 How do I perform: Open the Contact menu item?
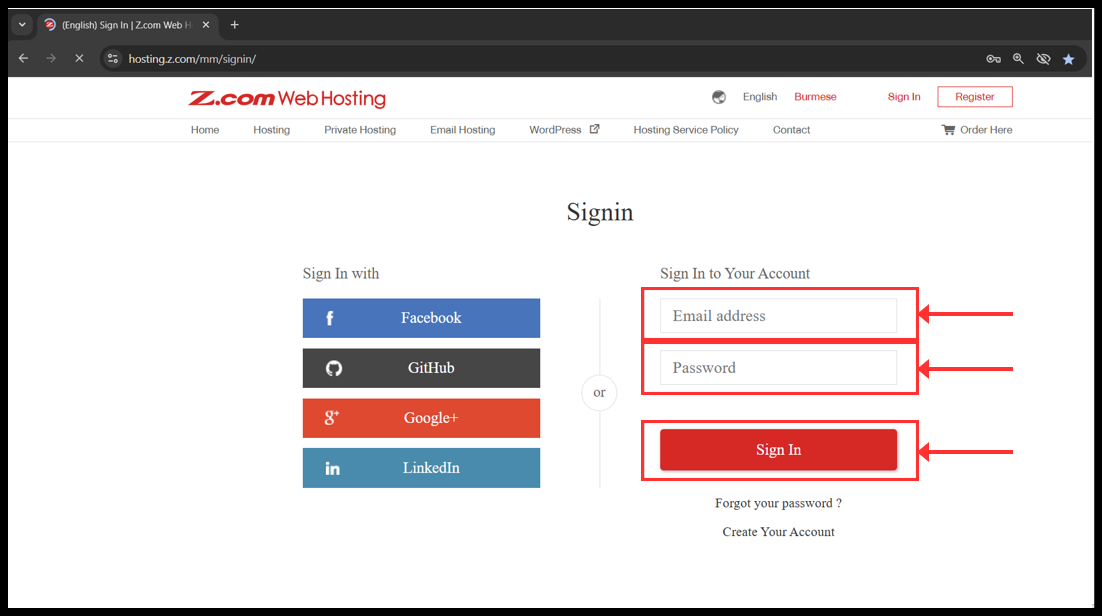tap(791, 130)
